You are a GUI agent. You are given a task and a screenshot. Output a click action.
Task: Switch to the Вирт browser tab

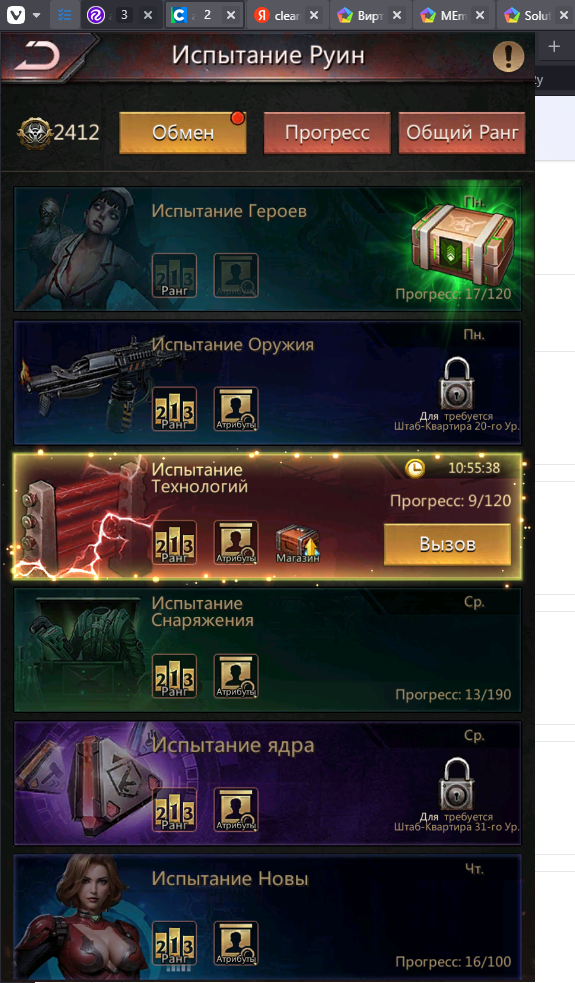click(x=371, y=15)
